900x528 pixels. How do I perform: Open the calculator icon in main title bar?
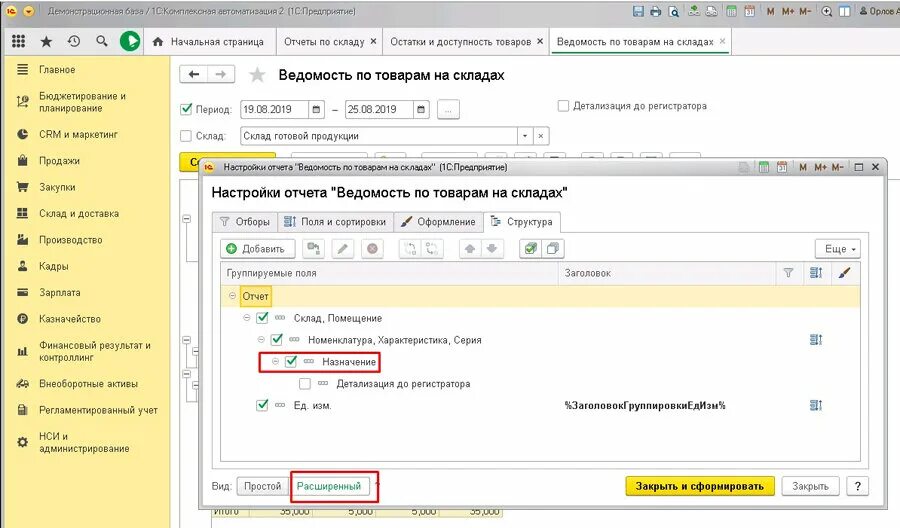[731, 11]
